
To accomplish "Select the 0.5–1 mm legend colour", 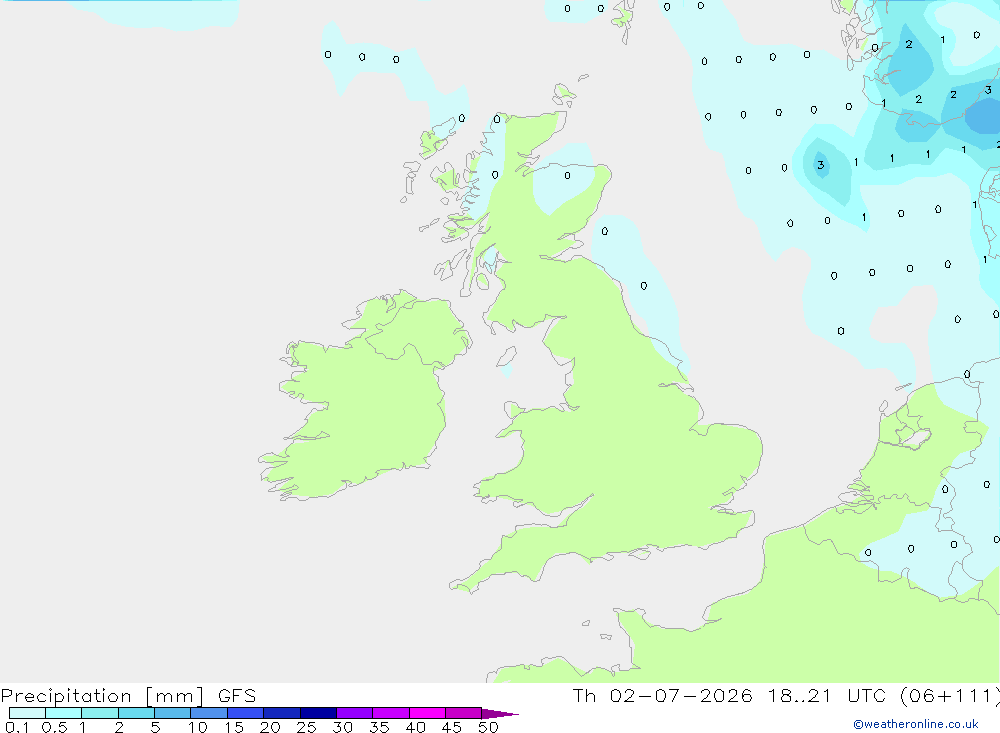I will coord(64,713).
